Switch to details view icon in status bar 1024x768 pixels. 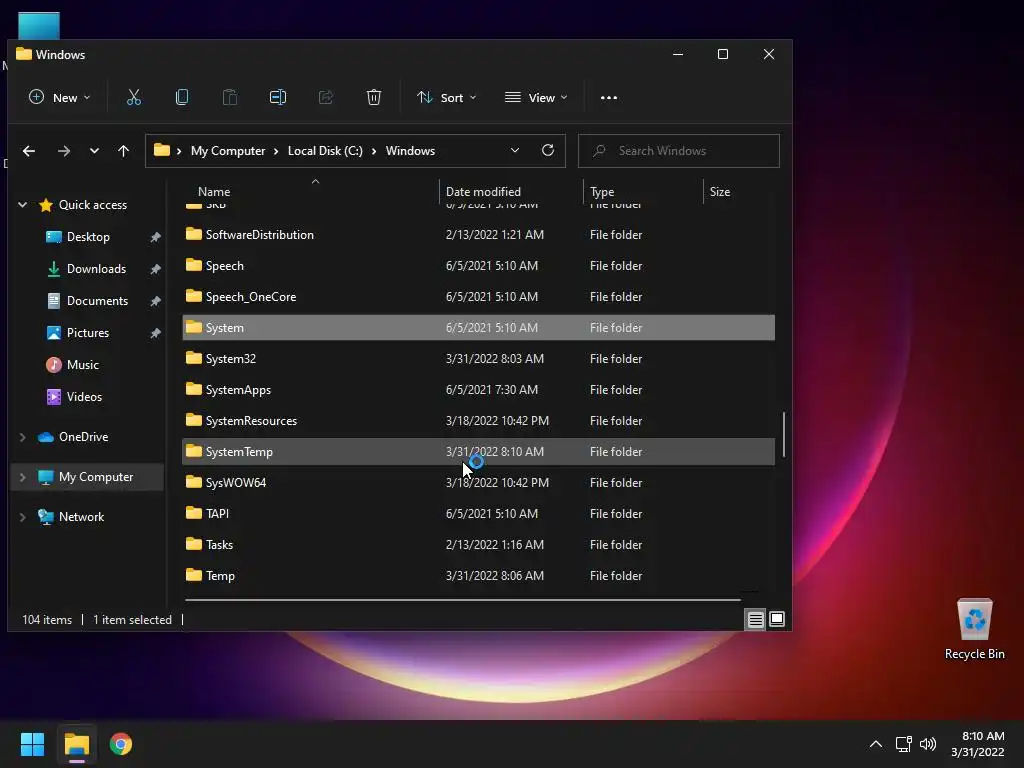(756, 619)
